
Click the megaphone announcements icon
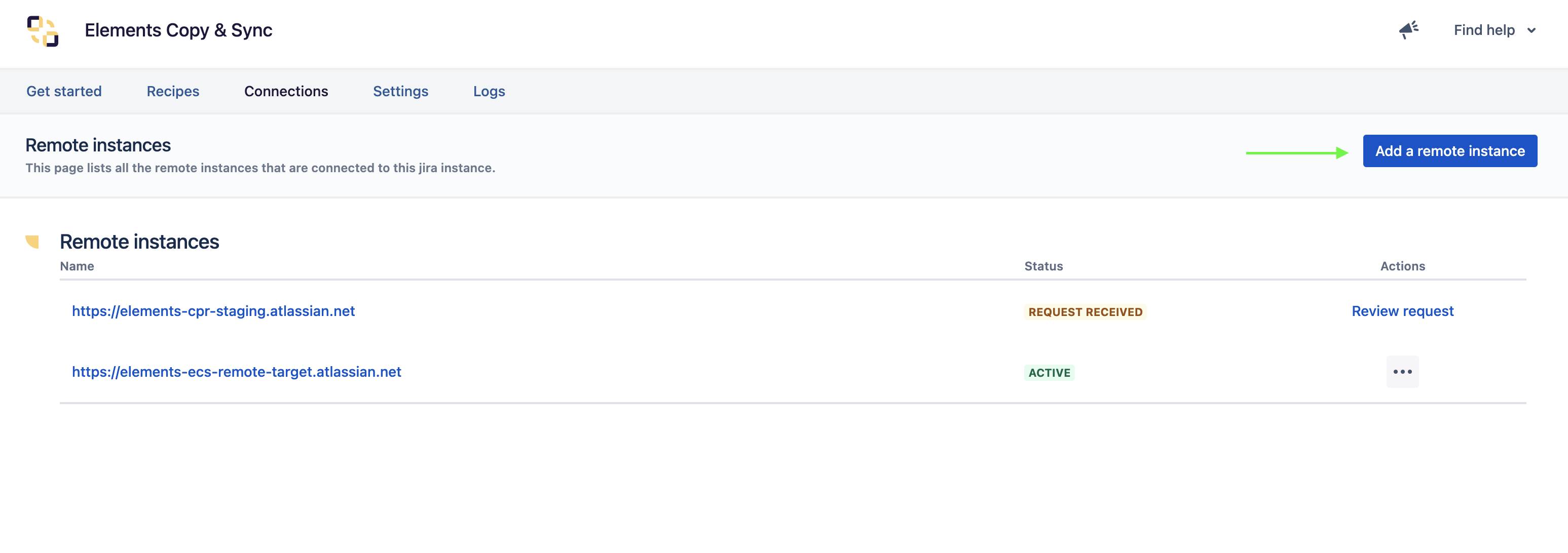1408,30
